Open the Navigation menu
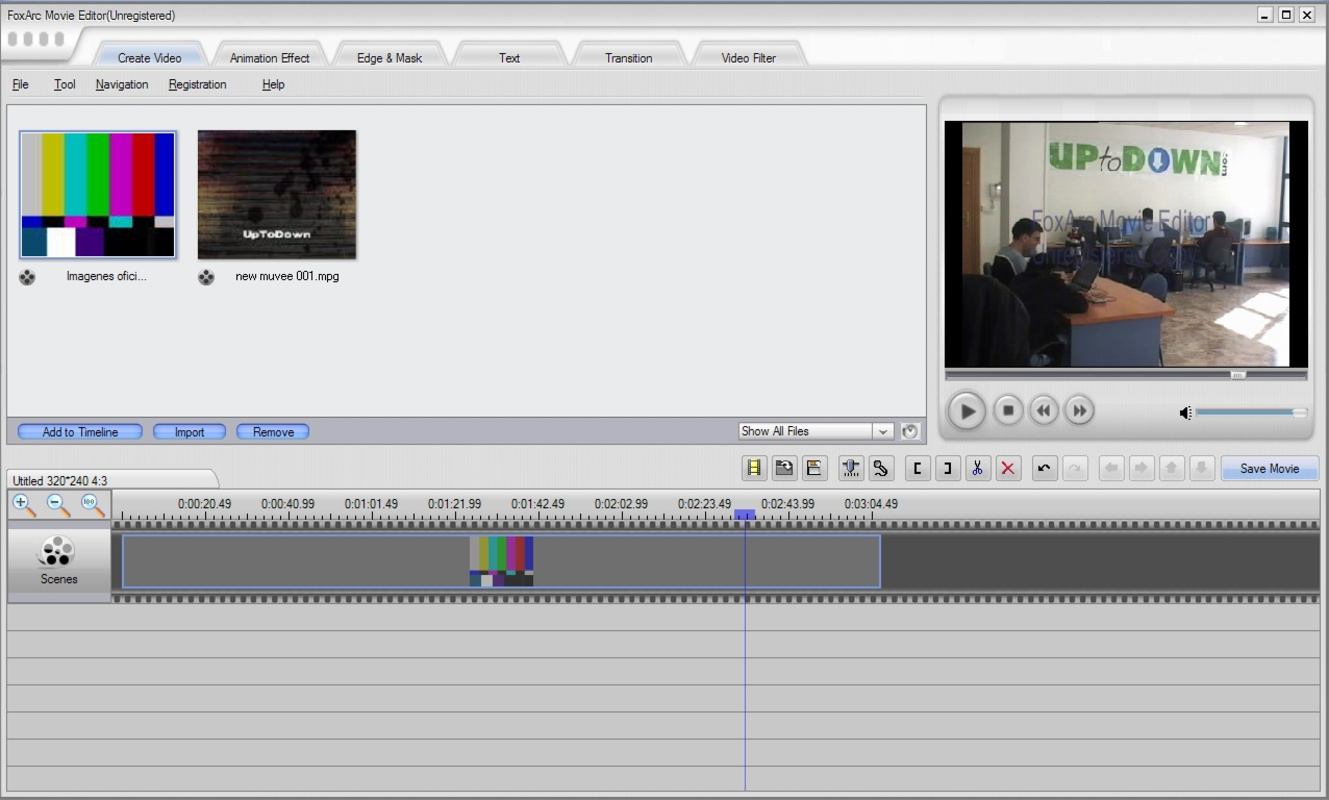1329x800 pixels. 122,84
